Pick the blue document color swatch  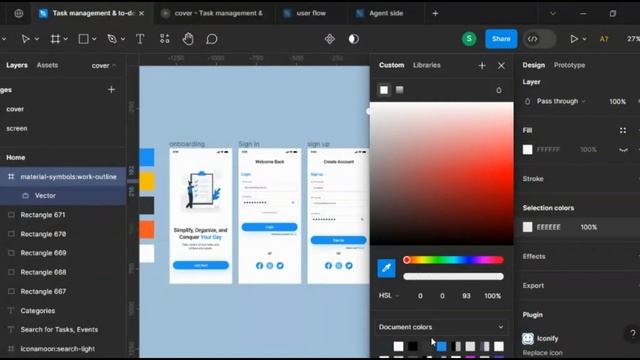pyautogui.click(x=442, y=346)
